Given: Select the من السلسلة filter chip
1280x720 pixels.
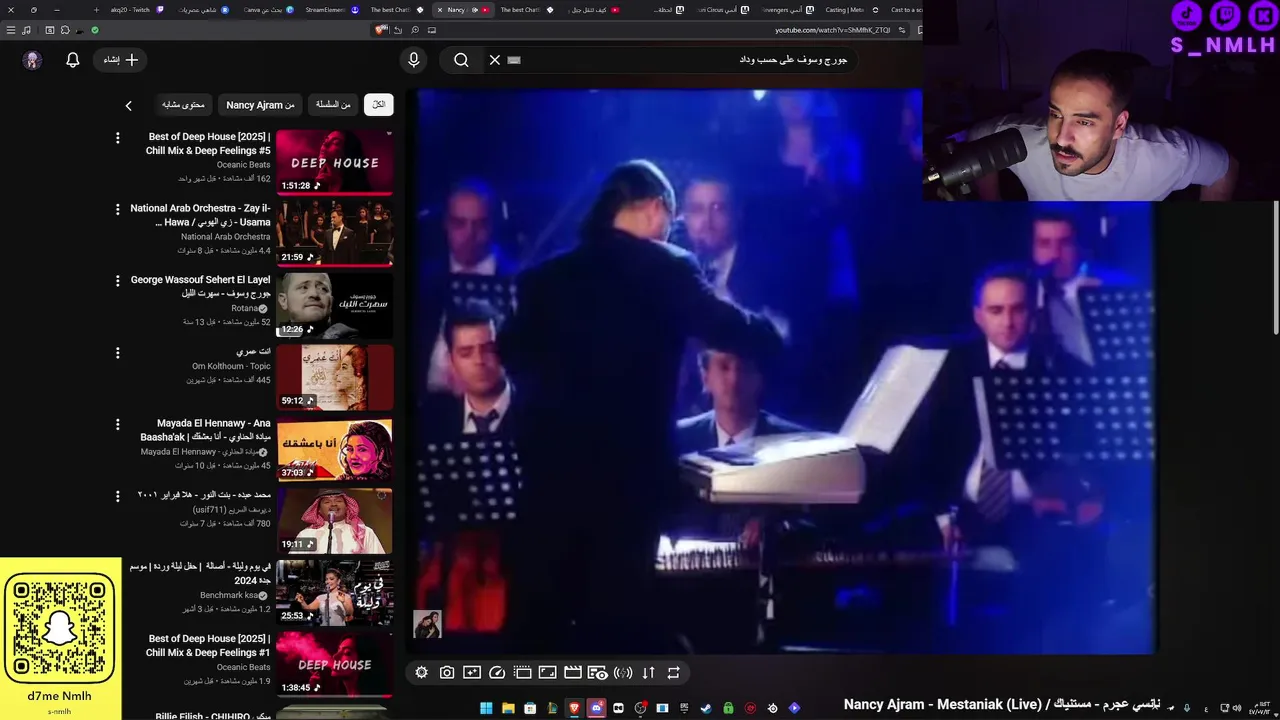Looking at the screenshot, I should tap(333, 104).
